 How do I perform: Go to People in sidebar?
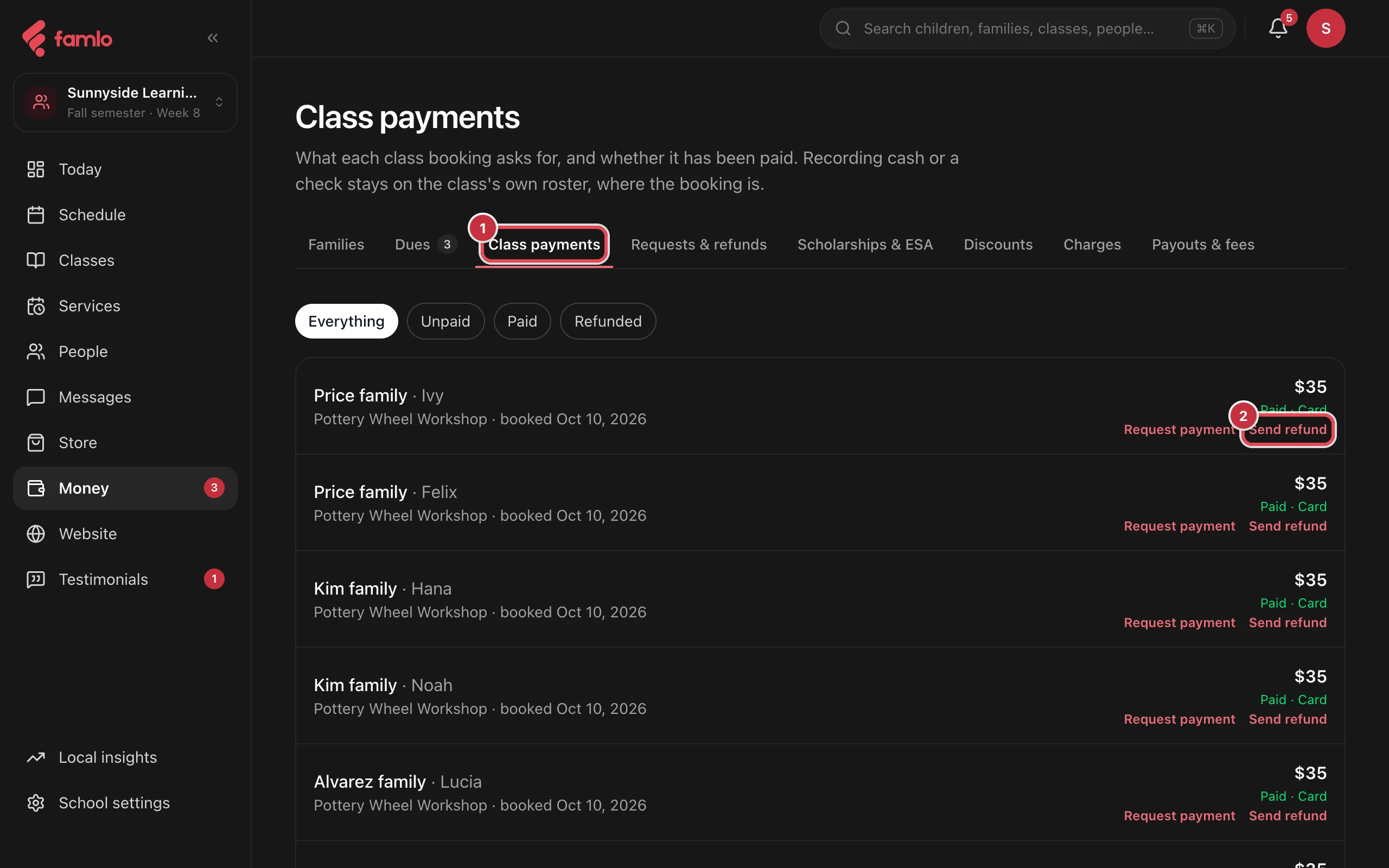(125, 352)
